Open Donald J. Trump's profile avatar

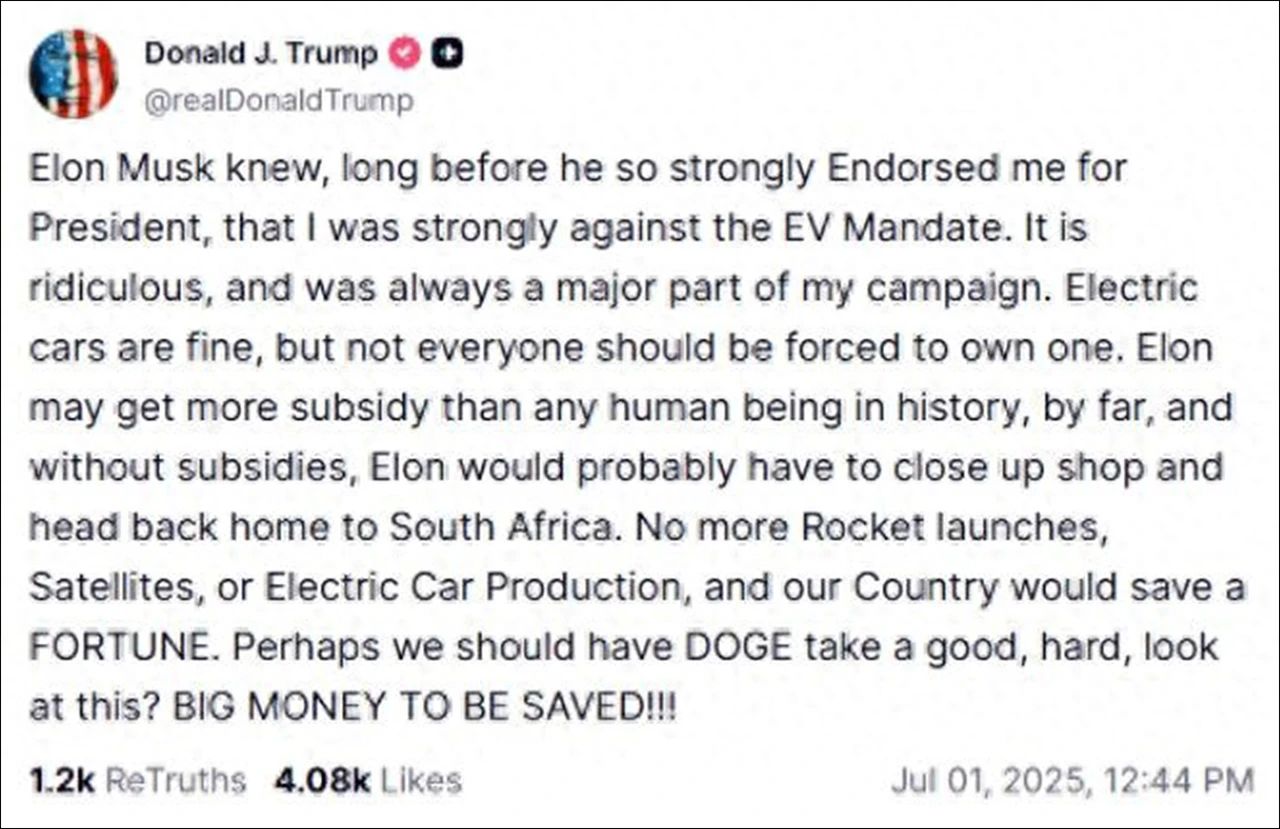click(x=73, y=74)
